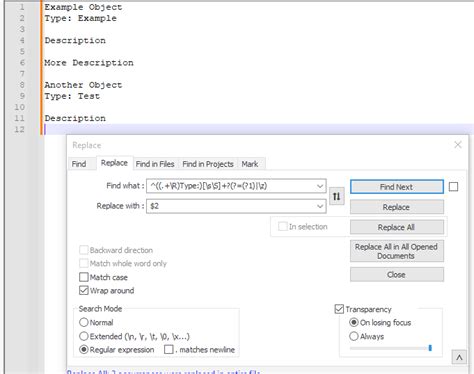Click line number 10 in margin

click(19, 107)
